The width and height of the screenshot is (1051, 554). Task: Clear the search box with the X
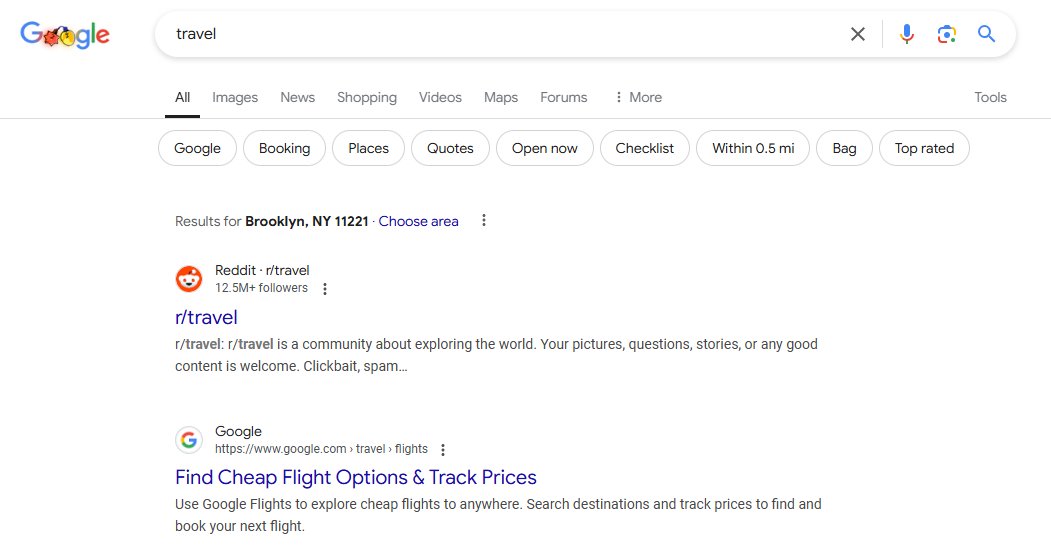click(857, 34)
